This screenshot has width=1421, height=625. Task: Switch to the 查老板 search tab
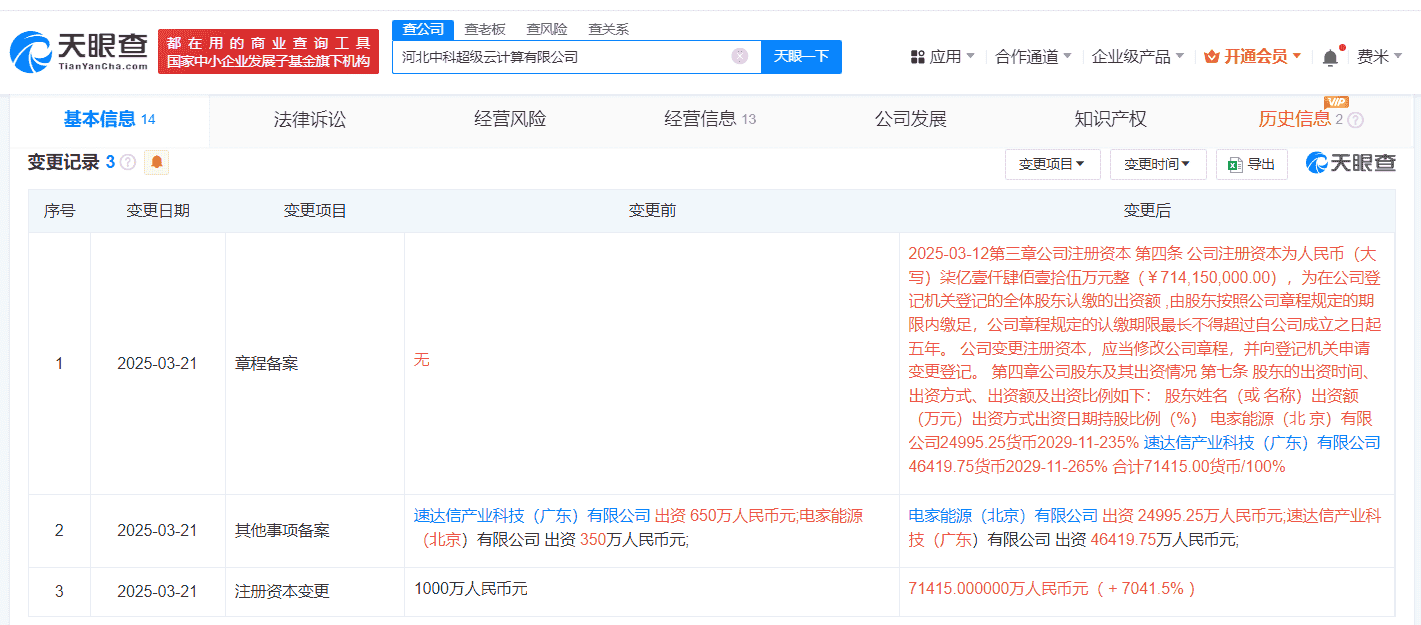tap(485, 29)
